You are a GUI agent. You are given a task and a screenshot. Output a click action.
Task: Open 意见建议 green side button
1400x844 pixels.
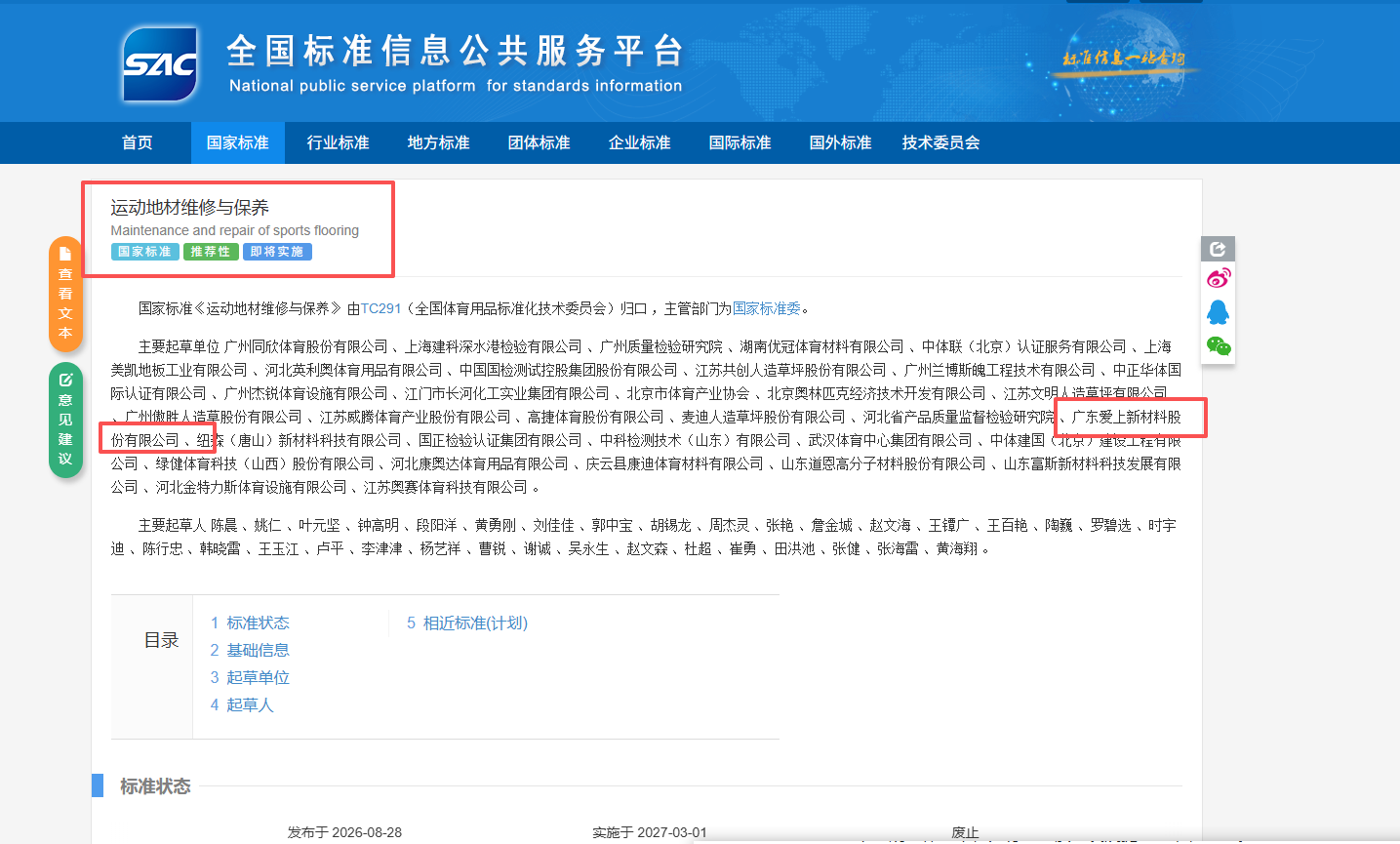point(65,420)
